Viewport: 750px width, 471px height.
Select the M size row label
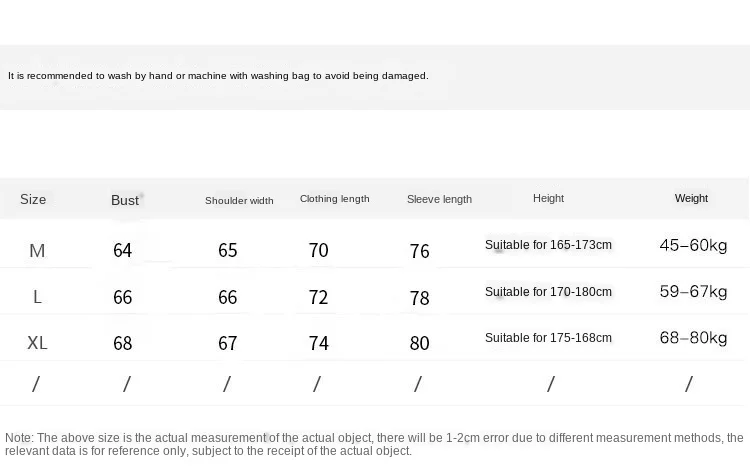click(37, 251)
